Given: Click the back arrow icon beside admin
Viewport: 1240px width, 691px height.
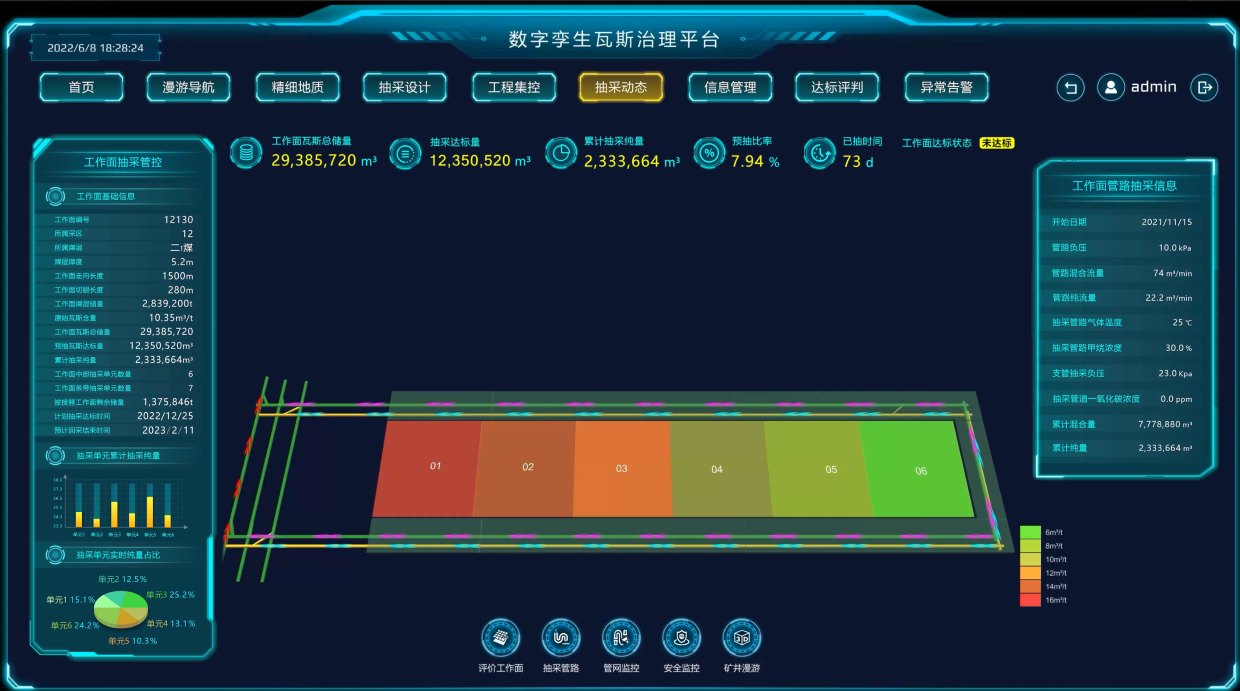Looking at the screenshot, I should click(x=1070, y=88).
